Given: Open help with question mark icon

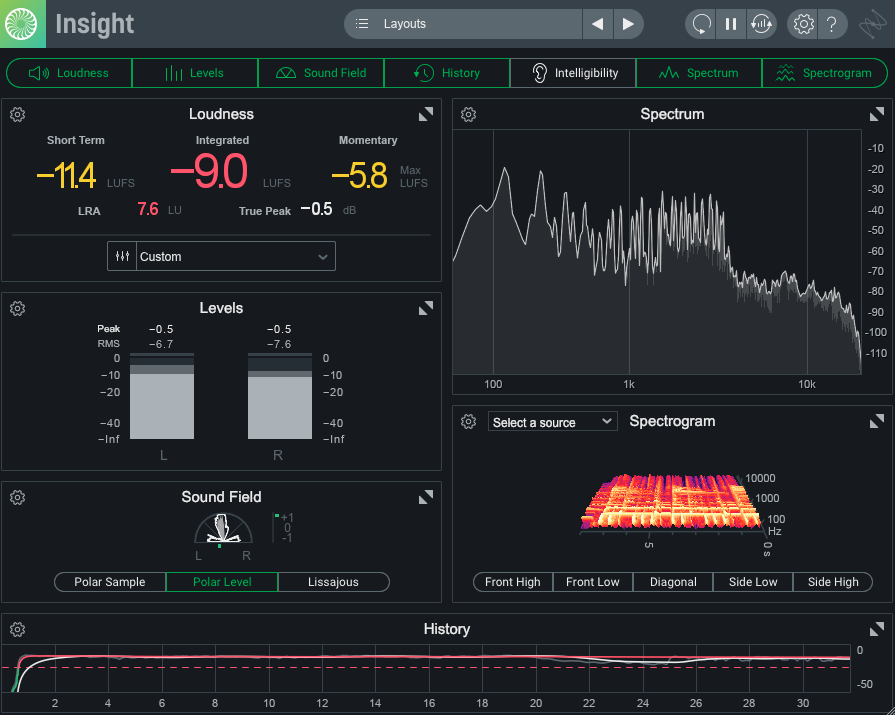Looking at the screenshot, I should pyautogui.click(x=832, y=24).
